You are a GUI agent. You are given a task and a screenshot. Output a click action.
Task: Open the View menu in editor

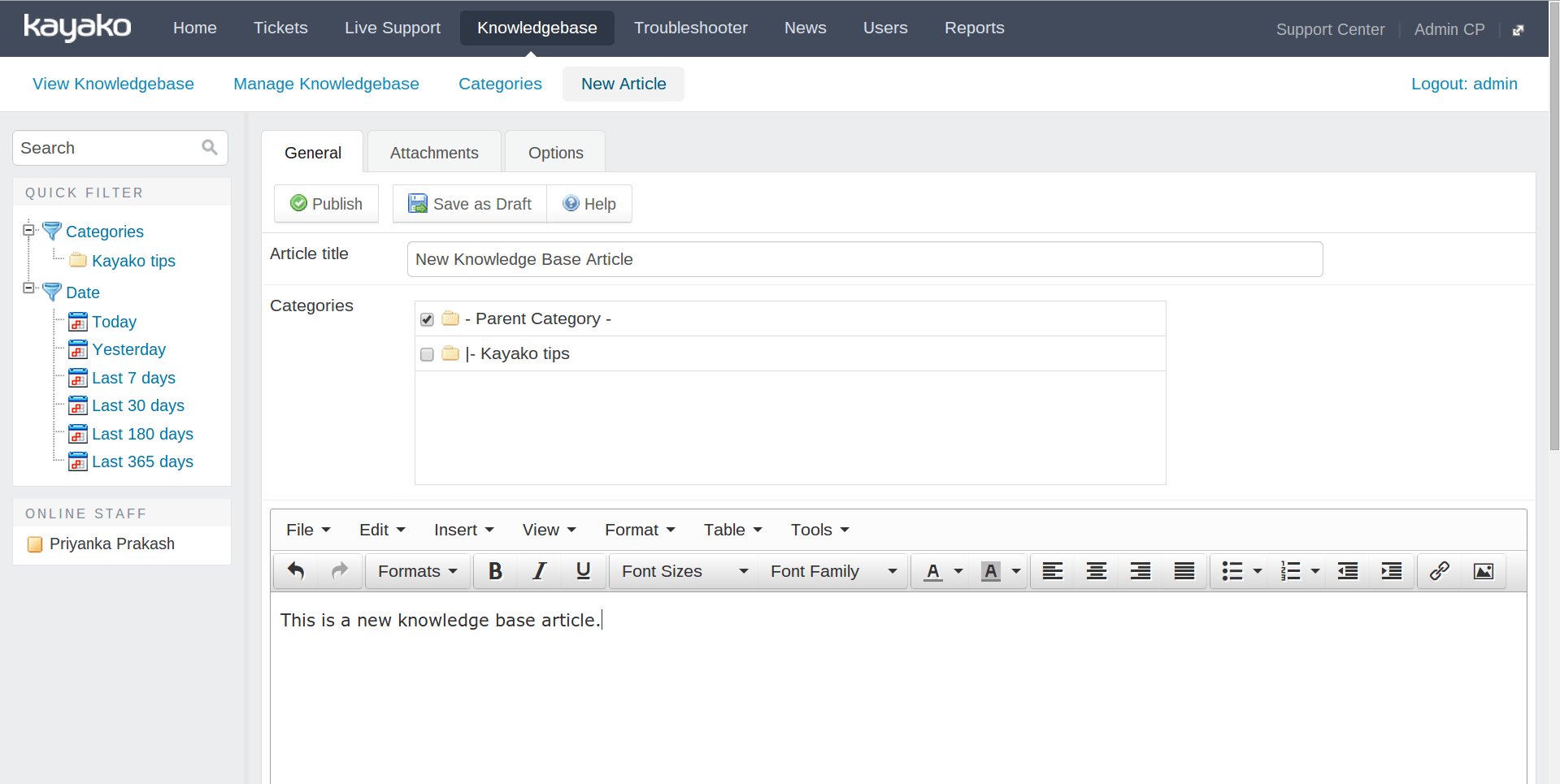(549, 530)
